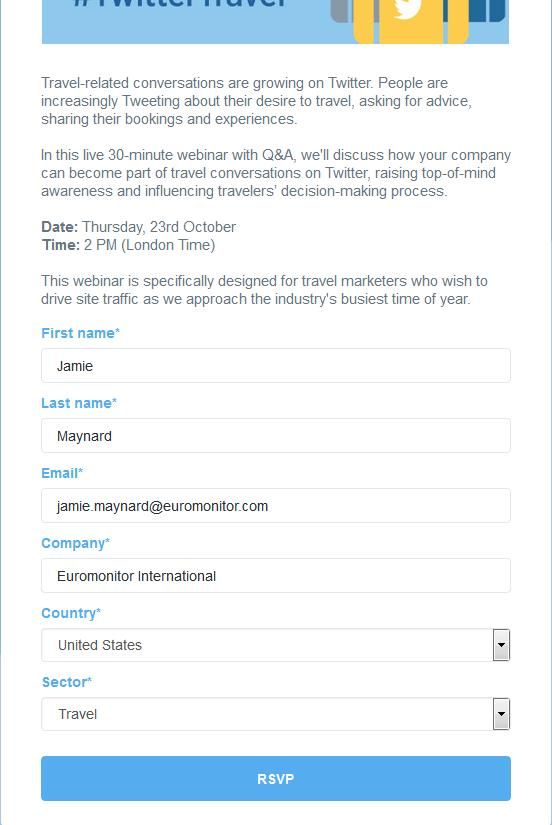The image size is (552, 825).
Task: Click the Date line reading Thursday, 23rd October
Action: pos(139,227)
